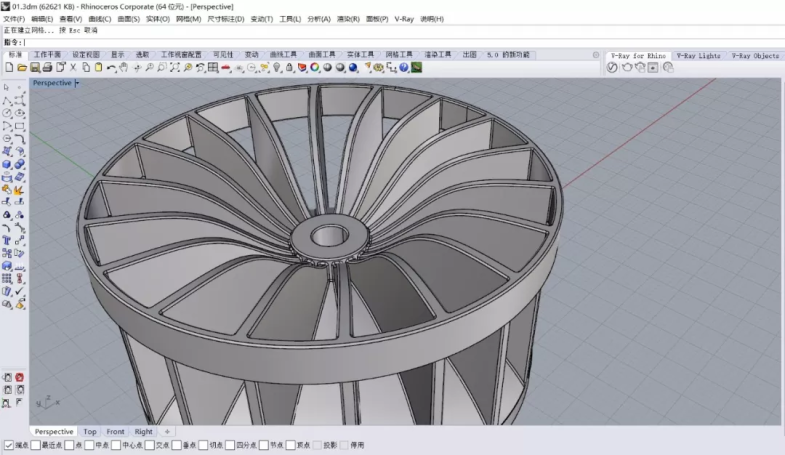Click the Print icon in toolbar
The image size is (785, 455).
(x=46, y=68)
